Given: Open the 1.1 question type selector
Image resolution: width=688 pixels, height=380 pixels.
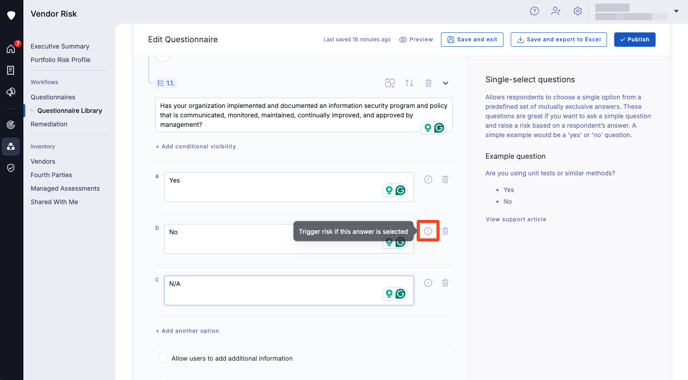Looking at the screenshot, I should click(x=165, y=83).
